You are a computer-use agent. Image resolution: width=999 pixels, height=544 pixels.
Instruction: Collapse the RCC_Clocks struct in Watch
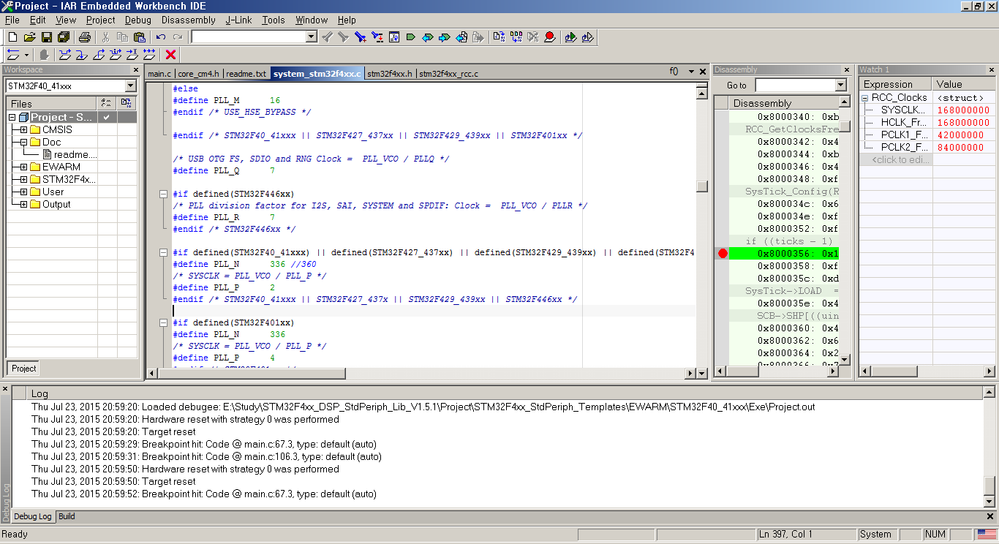[865, 98]
